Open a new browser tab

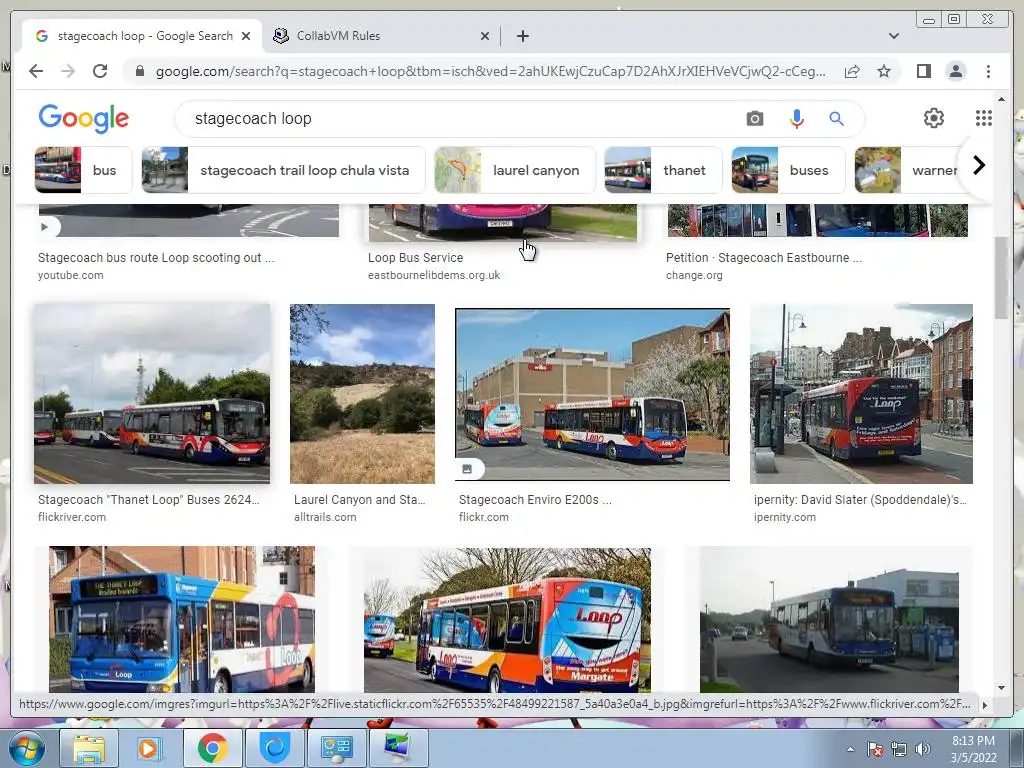pyautogui.click(x=522, y=36)
